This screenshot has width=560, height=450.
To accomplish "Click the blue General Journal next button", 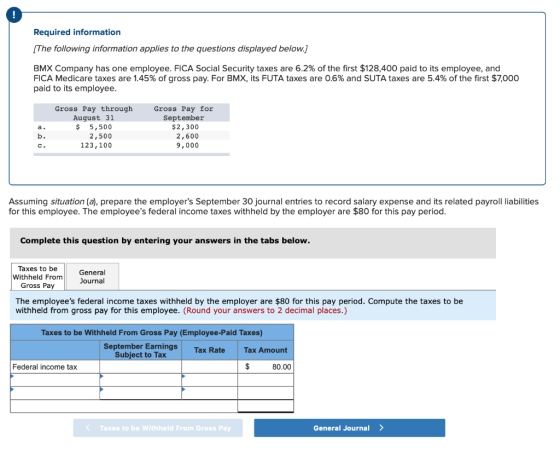I will (349, 428).
